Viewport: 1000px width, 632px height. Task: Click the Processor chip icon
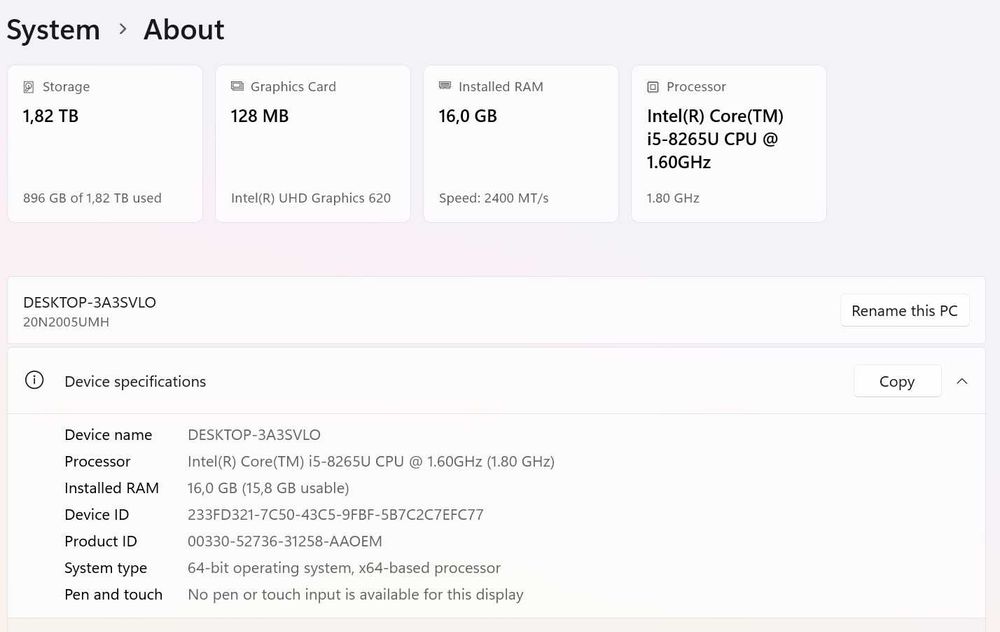click(x=653, y=87)
